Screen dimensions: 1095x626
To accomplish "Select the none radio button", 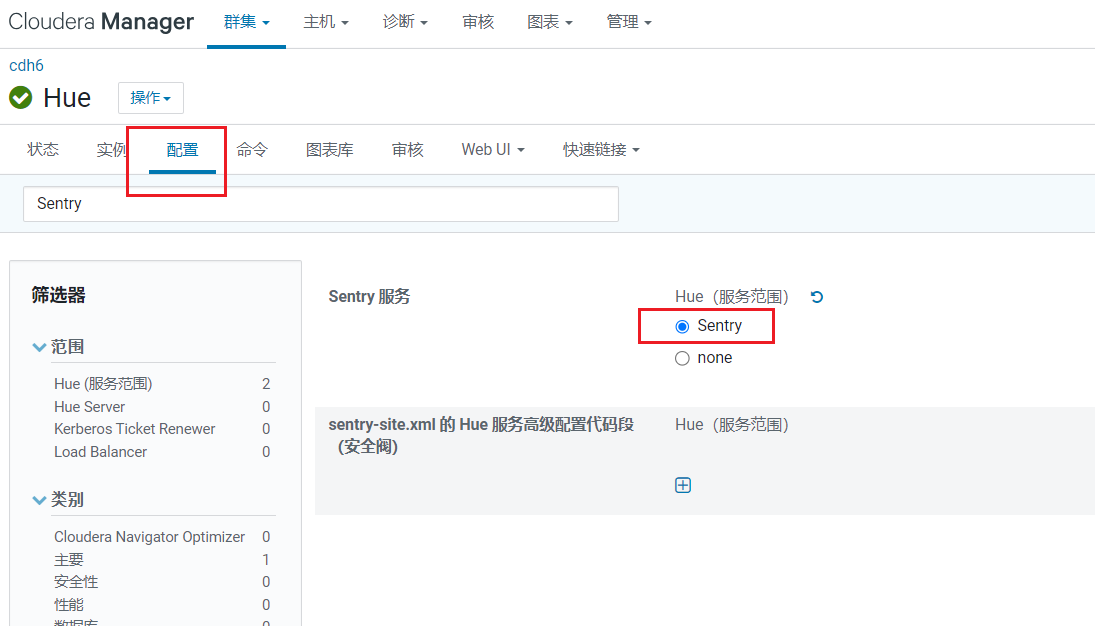I will [x=682, y=358].
